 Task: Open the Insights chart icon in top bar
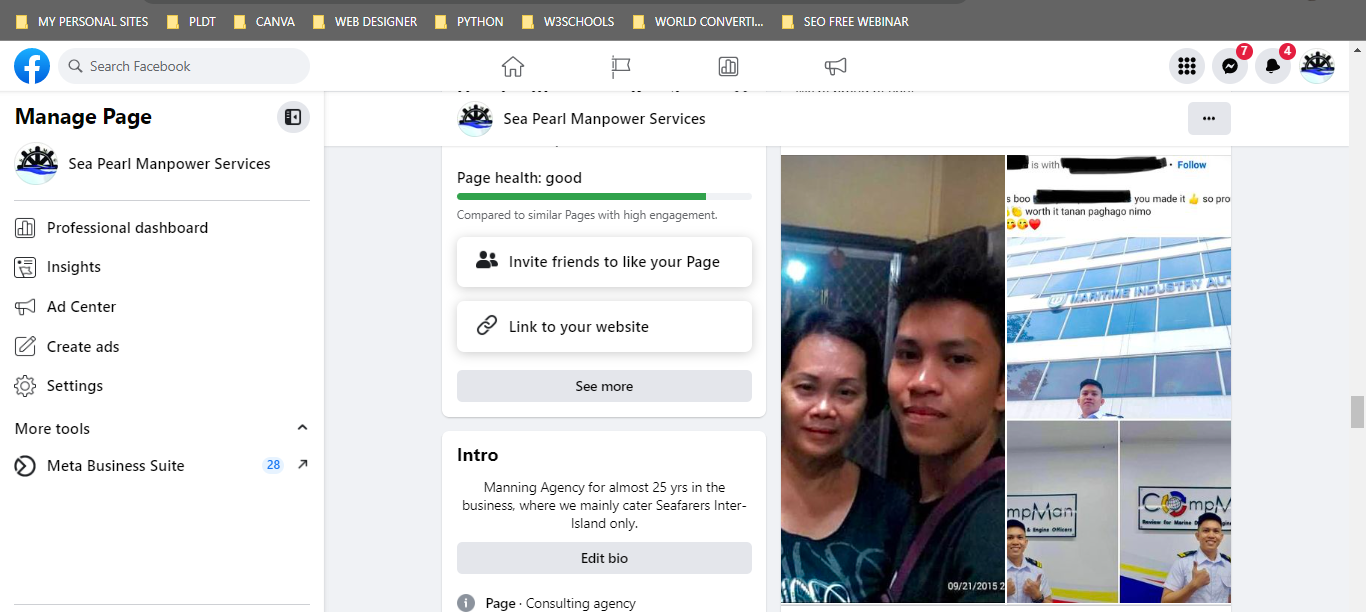click(x=728, y=66)
